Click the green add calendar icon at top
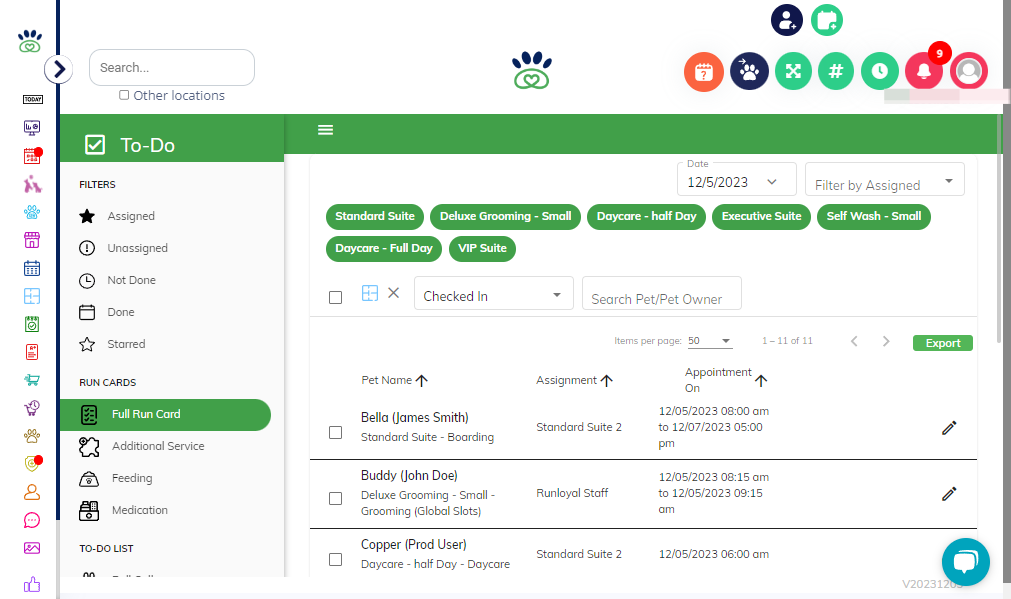1011x599 pixels. (x=827, y=20)
